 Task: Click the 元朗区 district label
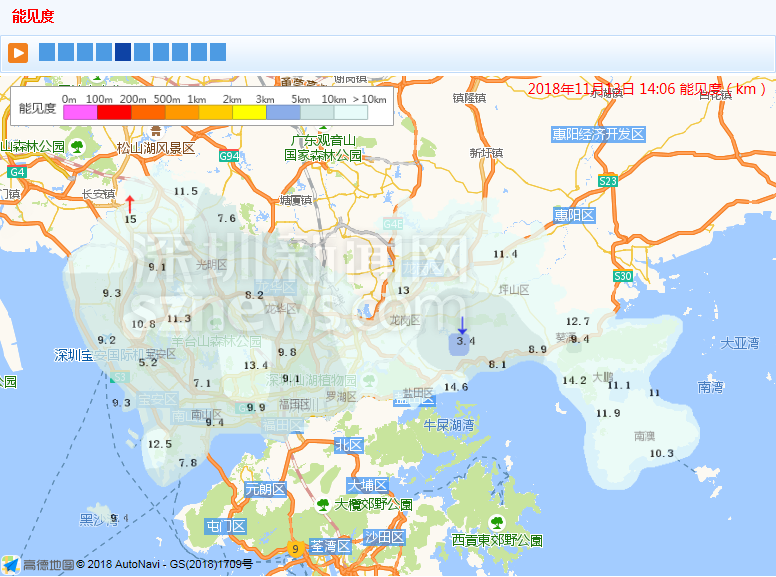[x=265, y=489]
